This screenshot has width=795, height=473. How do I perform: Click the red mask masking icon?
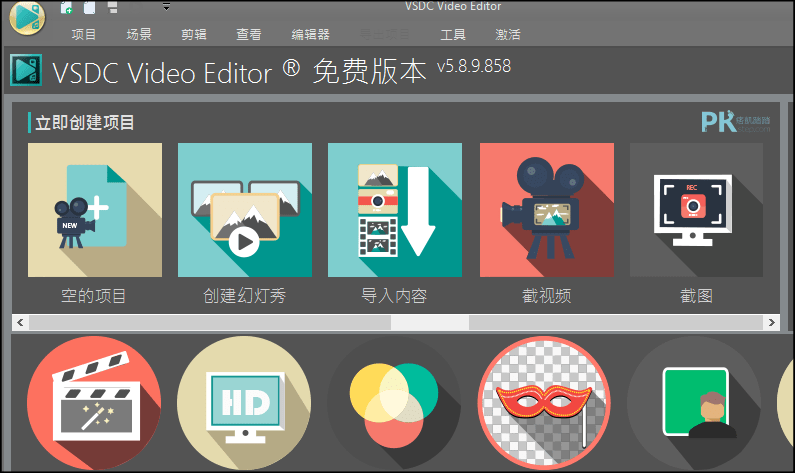(544, 403)
